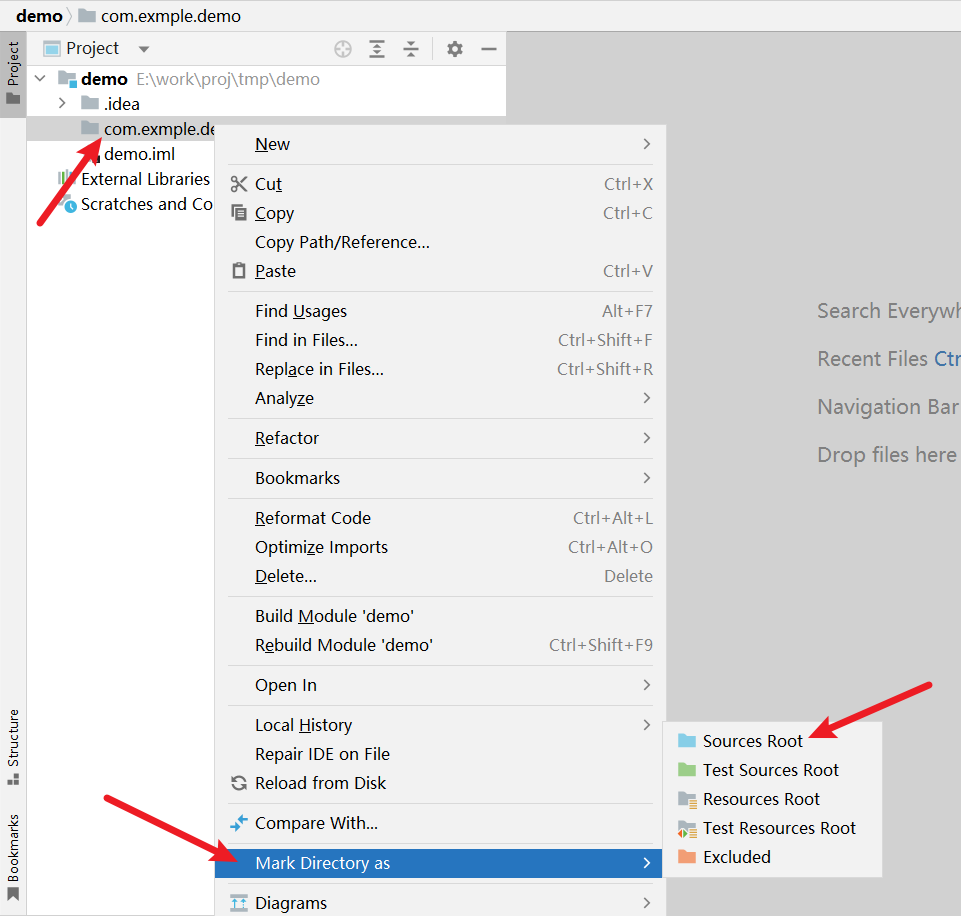Screen dimensions: 961x916
Task: Click demo in the breadcrumb bar
Action: pos(39,16)
